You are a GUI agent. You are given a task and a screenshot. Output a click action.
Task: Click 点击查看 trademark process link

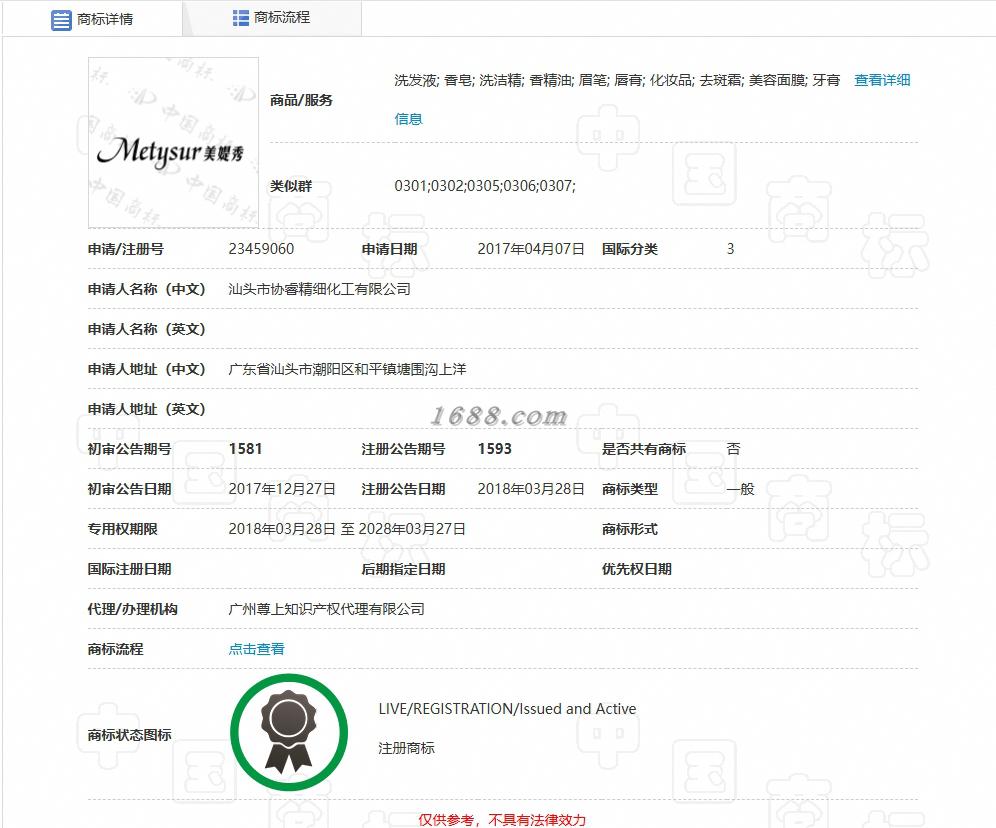point(257,649)
